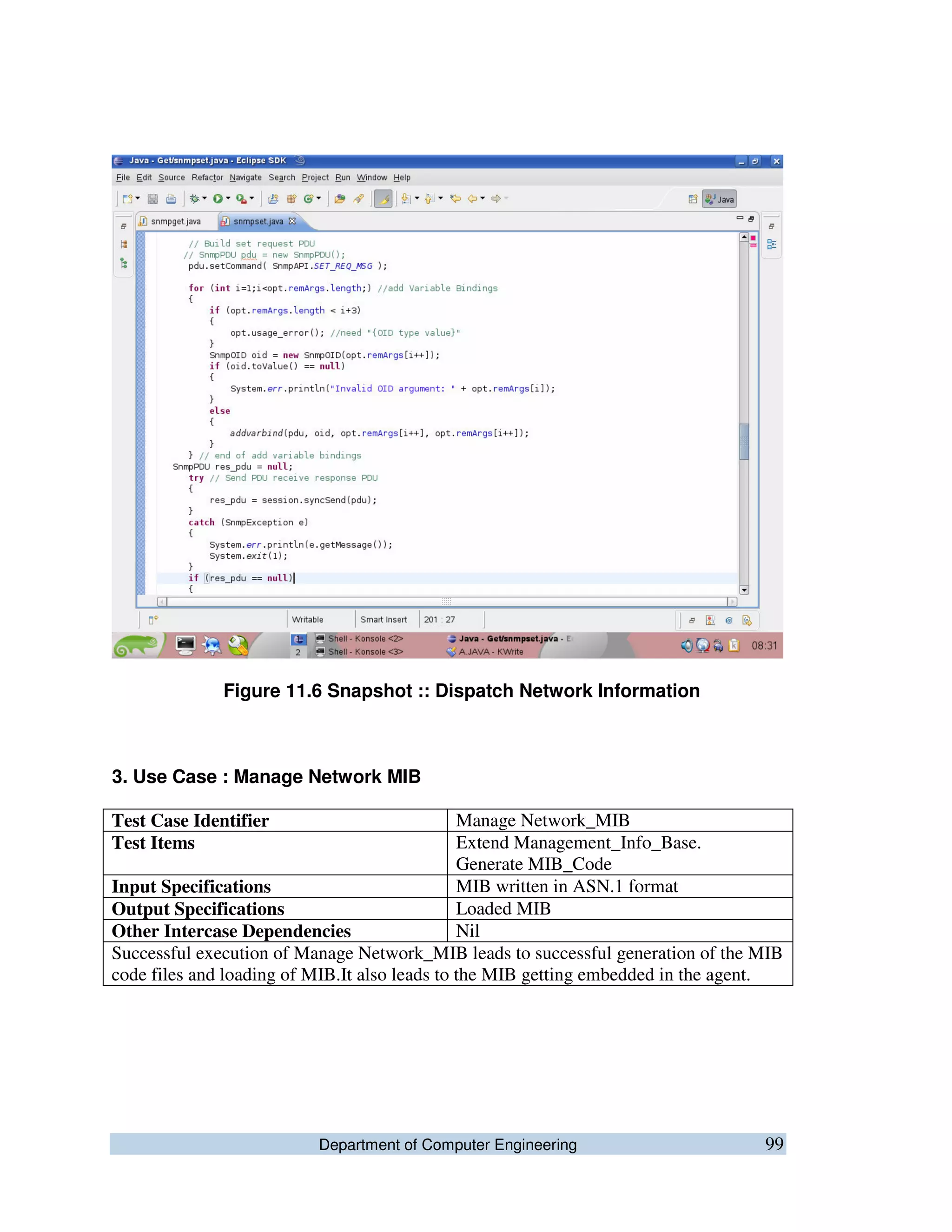The width and height of the screenshot is (952, 1232).
Task: Click the New file wizard icon
Action: pyautogui.click(x=127, y=199)
